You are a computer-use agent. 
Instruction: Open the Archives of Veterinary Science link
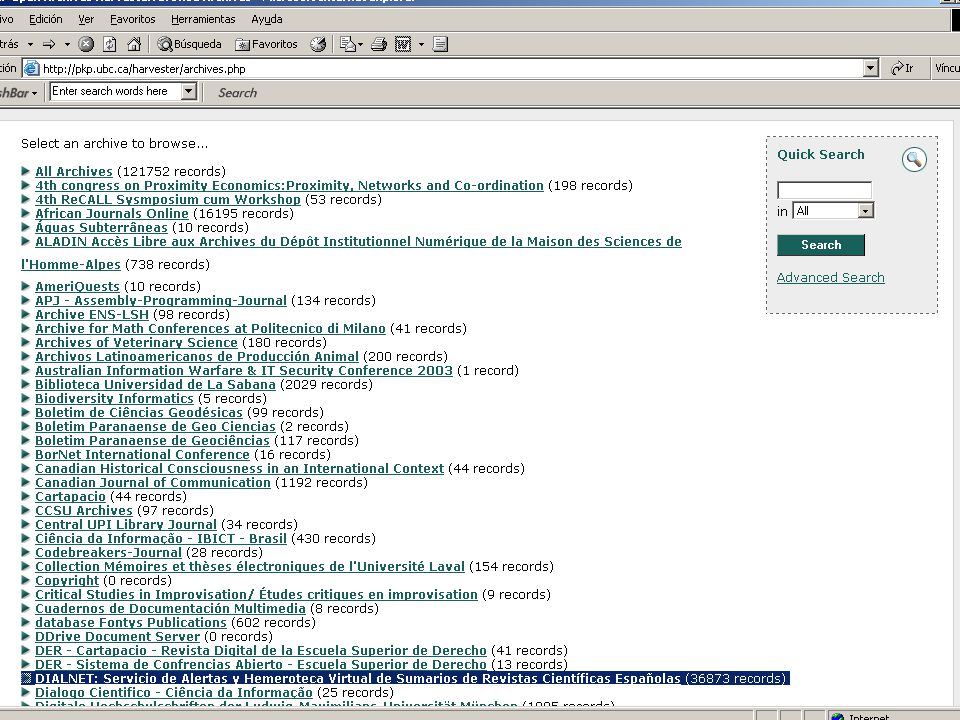136,343
